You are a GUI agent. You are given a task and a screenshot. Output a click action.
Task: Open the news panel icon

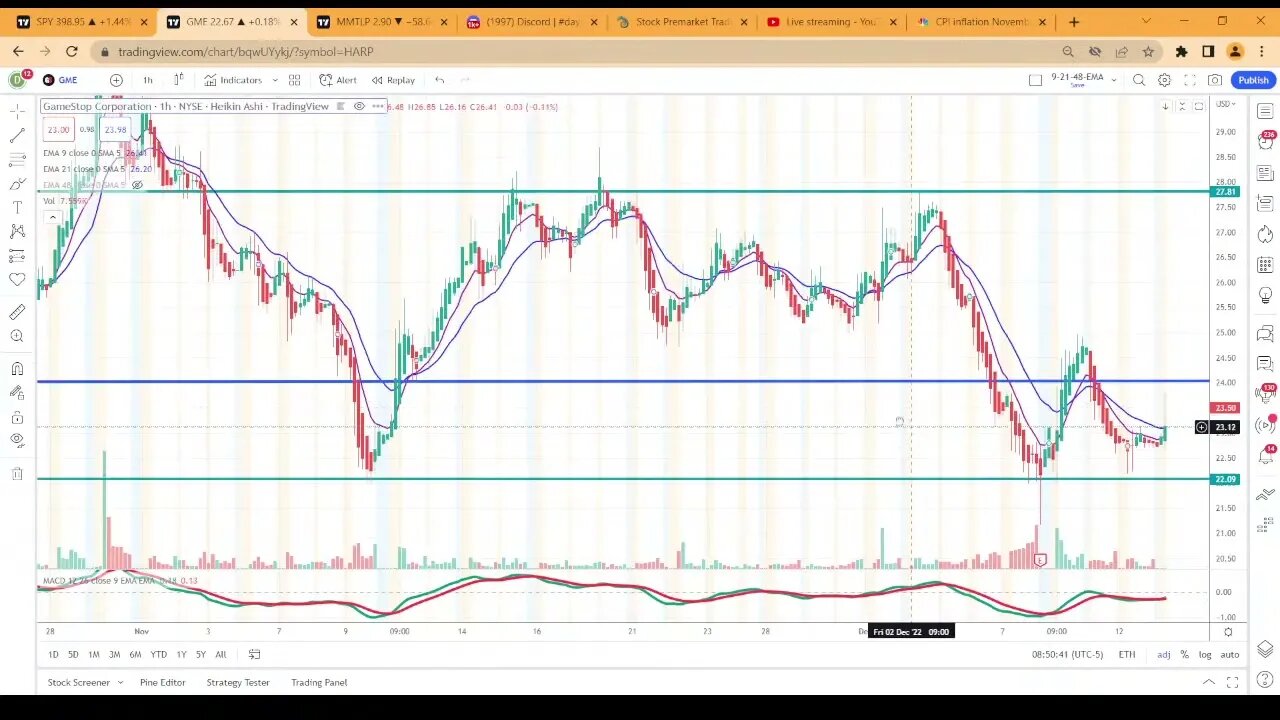tap(1265, 173)
